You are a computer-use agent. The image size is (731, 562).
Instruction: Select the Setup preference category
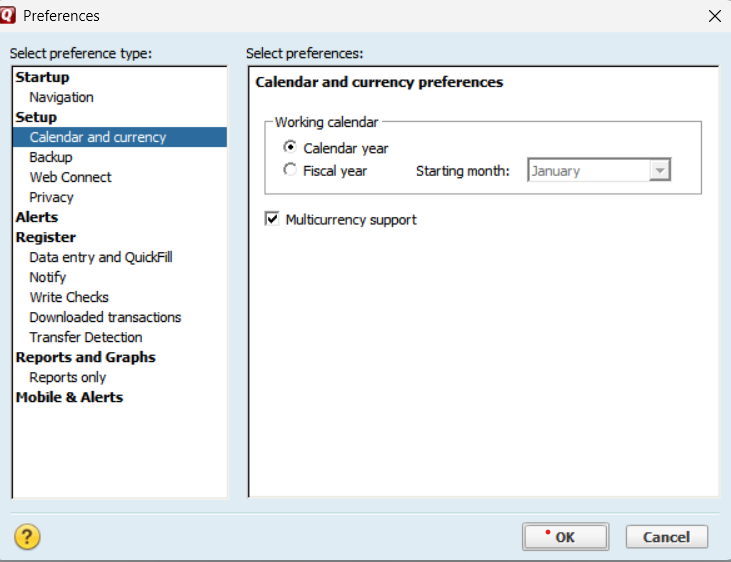(x=36, y=117)
